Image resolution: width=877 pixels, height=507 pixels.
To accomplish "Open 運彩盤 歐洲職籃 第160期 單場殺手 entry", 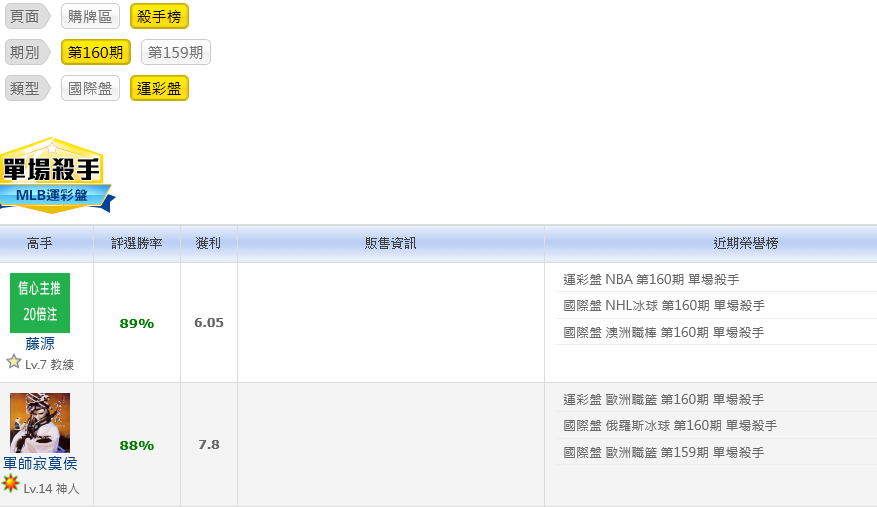I will pyautogui.click(x=663, y=400).
